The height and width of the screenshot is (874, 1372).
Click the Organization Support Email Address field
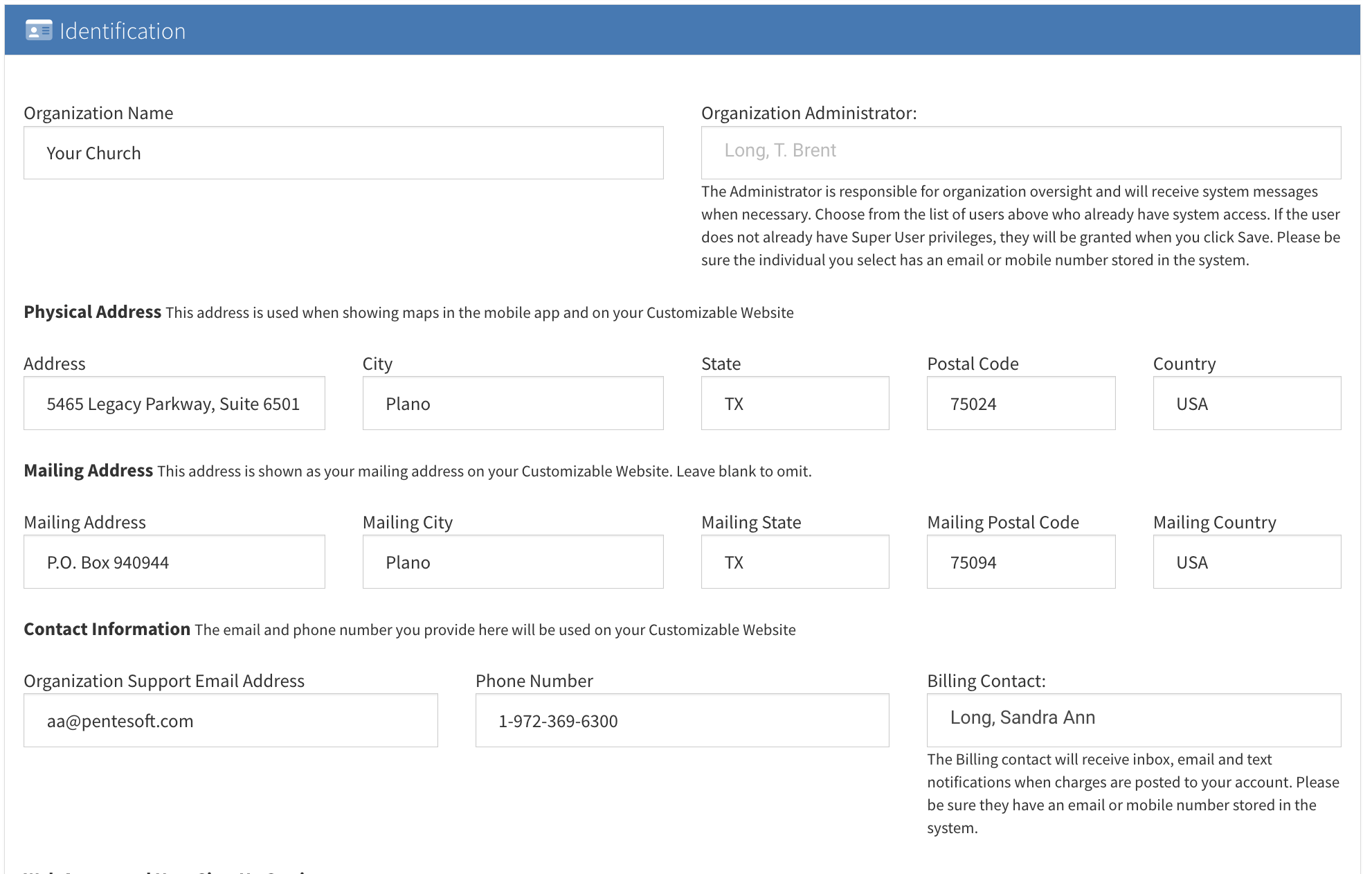click(231, 721)
